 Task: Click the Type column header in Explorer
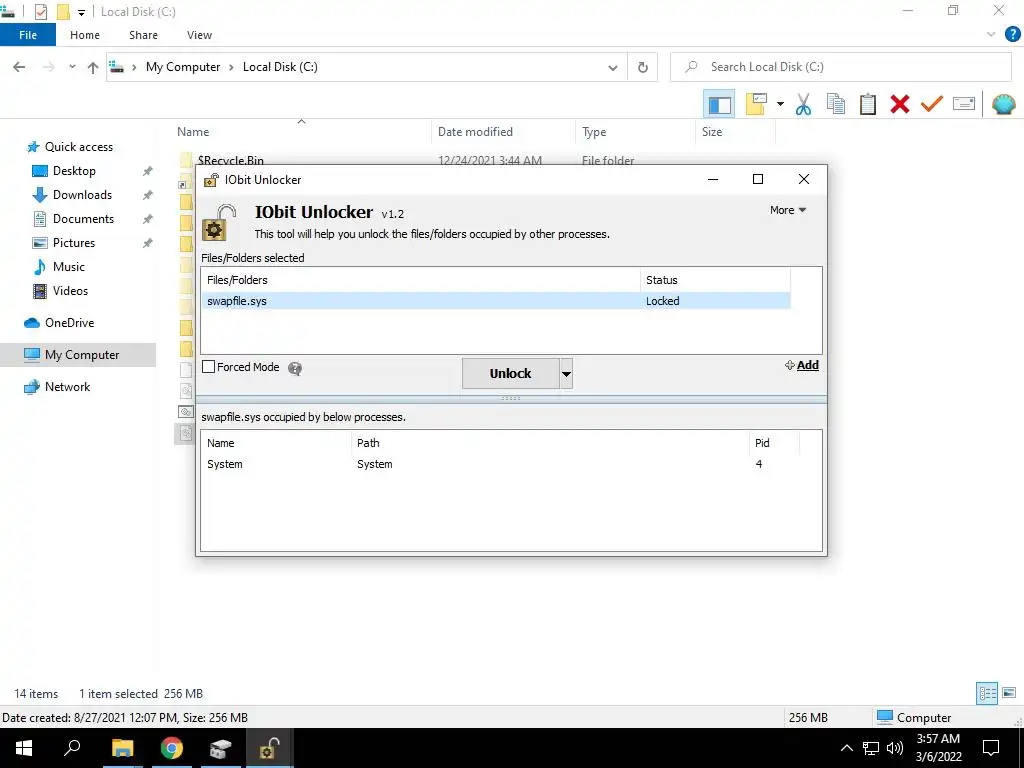pyautogui.click(x=635, y=132)
